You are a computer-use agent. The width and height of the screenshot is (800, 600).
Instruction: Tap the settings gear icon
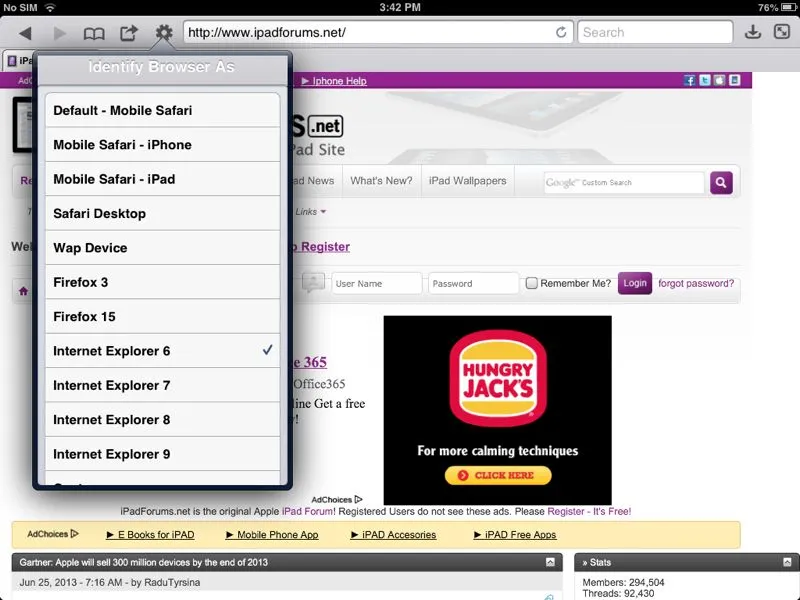(164, 33)
